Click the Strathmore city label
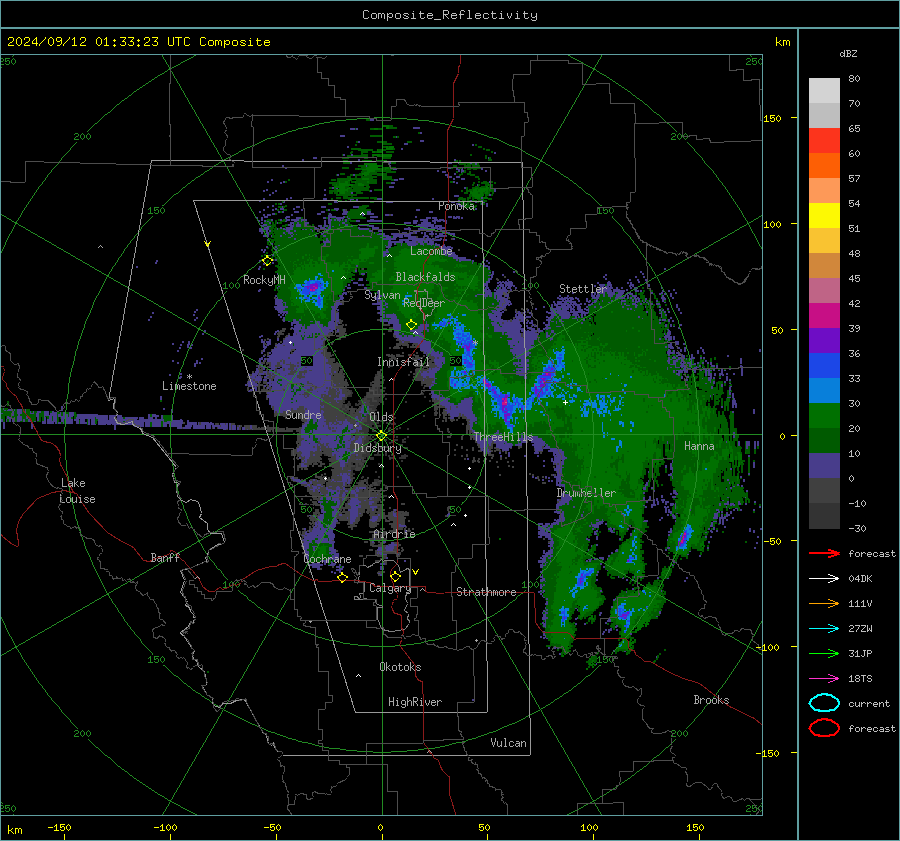The width and height of the screenshot is (900, 841). pyautogui.click(x=486, y=592)
